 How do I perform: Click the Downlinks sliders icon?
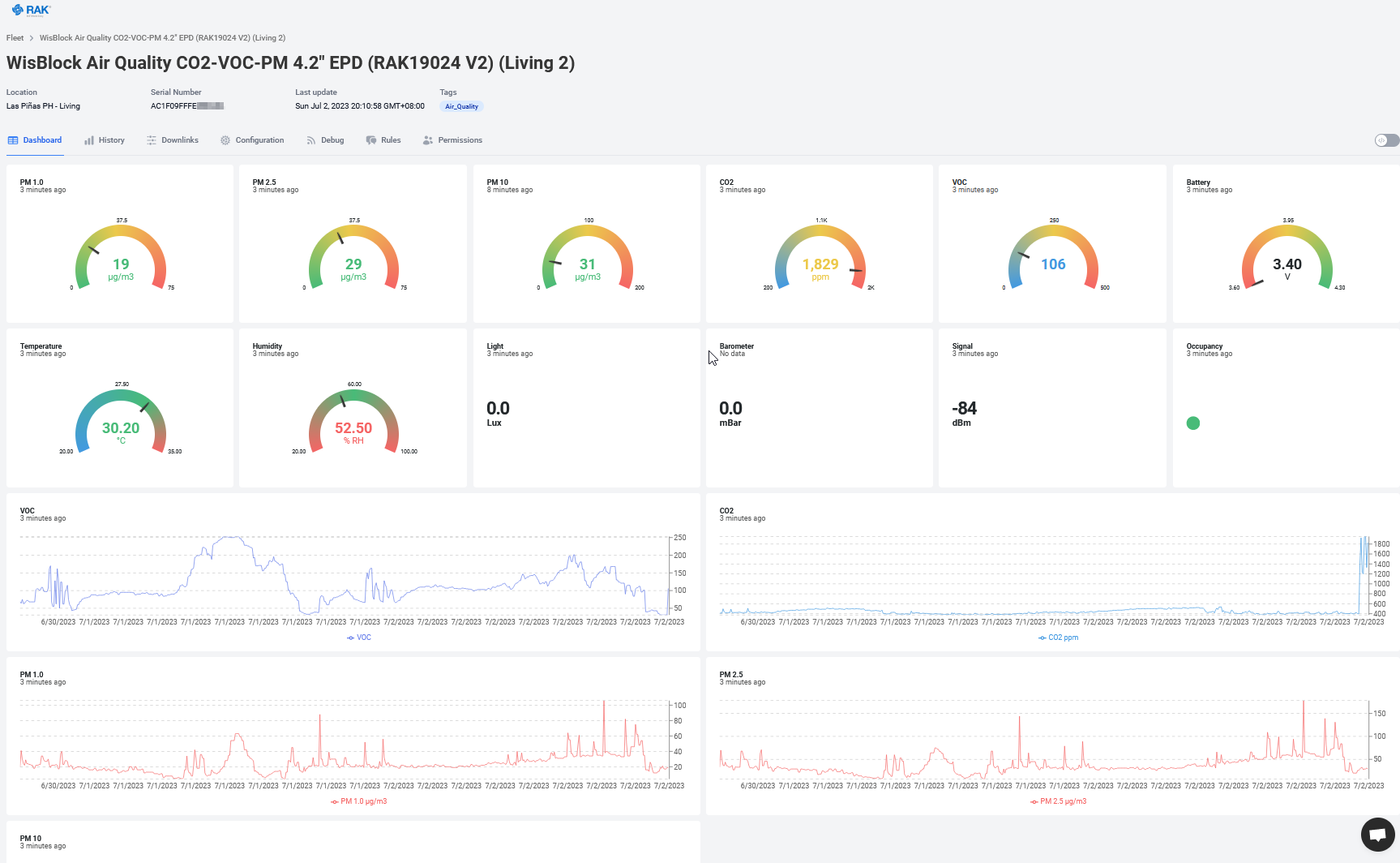tap(152, 140)
